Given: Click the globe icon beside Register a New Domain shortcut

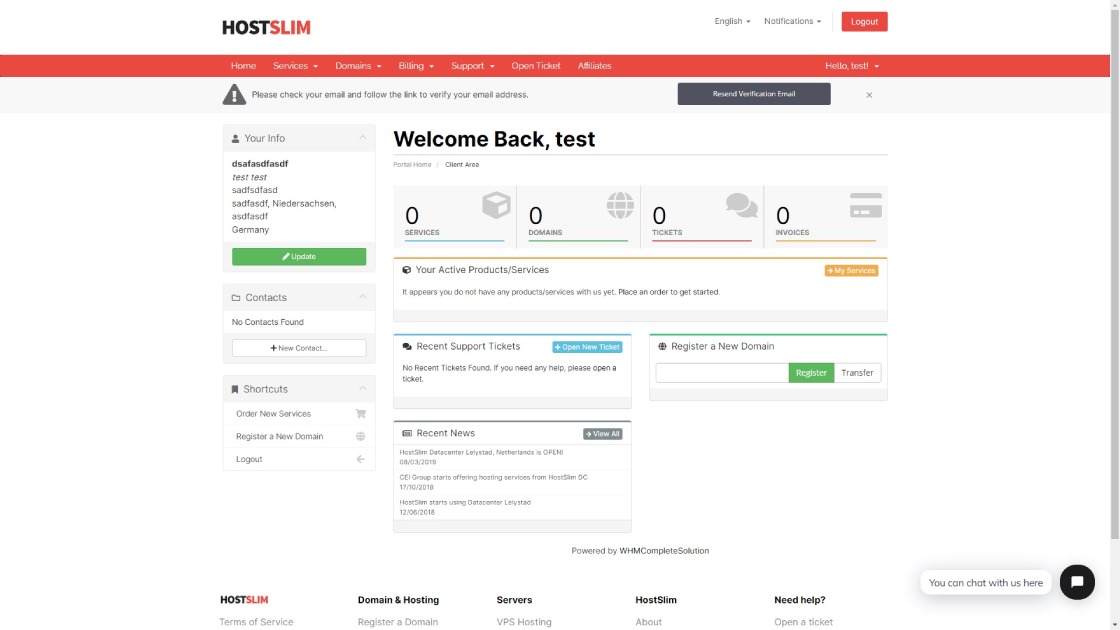Looking at the screenshot, I should click(360, 436).
